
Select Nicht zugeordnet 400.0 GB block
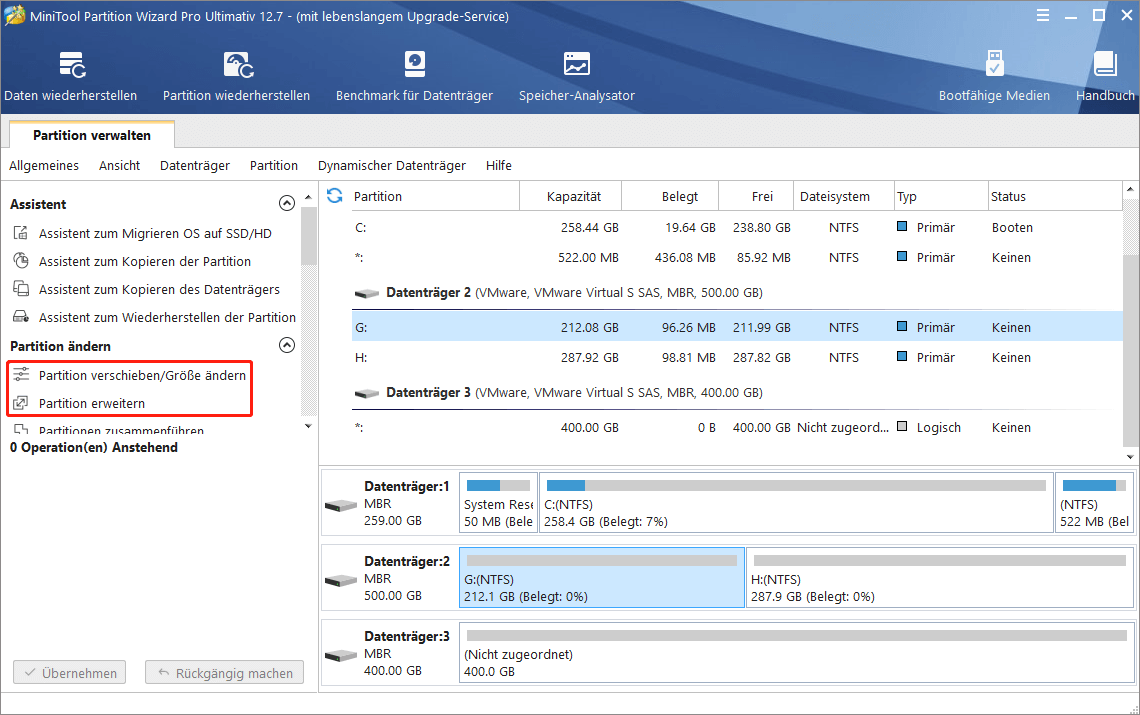(796, 653)
